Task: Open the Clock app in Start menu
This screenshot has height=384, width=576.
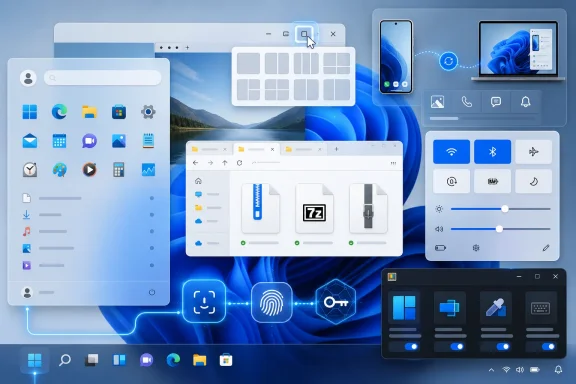Action: 30,170
